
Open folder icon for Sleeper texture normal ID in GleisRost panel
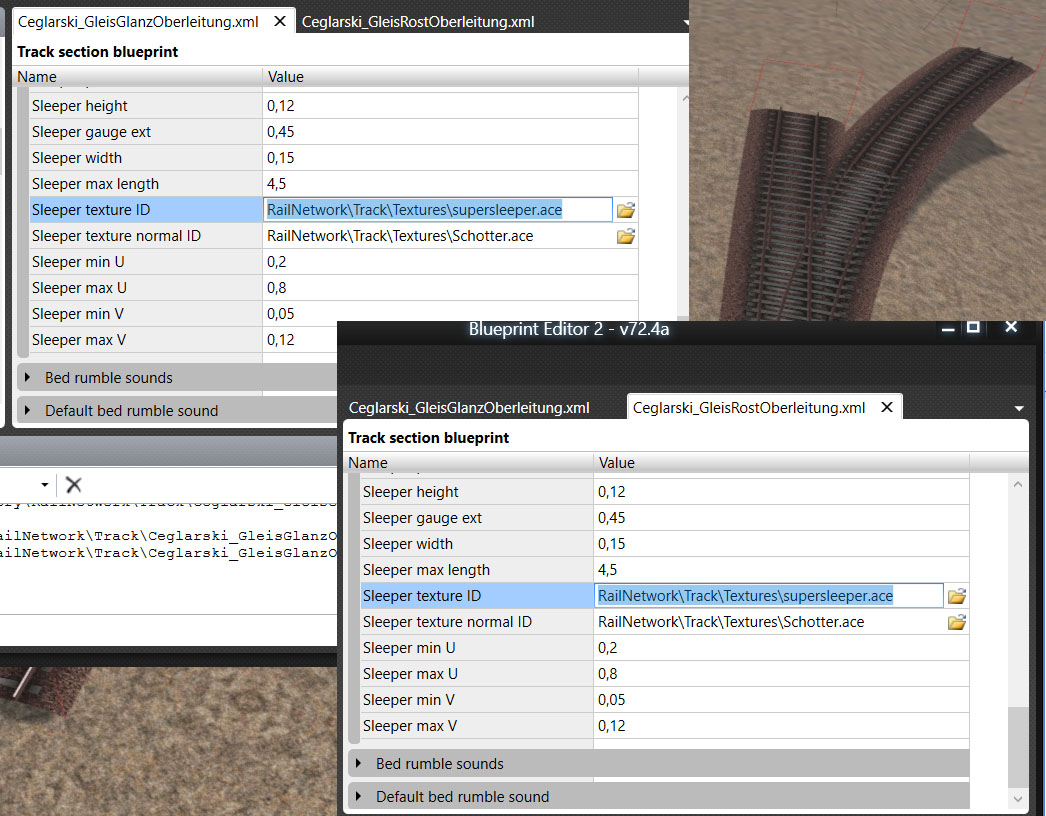click(957, 622)
